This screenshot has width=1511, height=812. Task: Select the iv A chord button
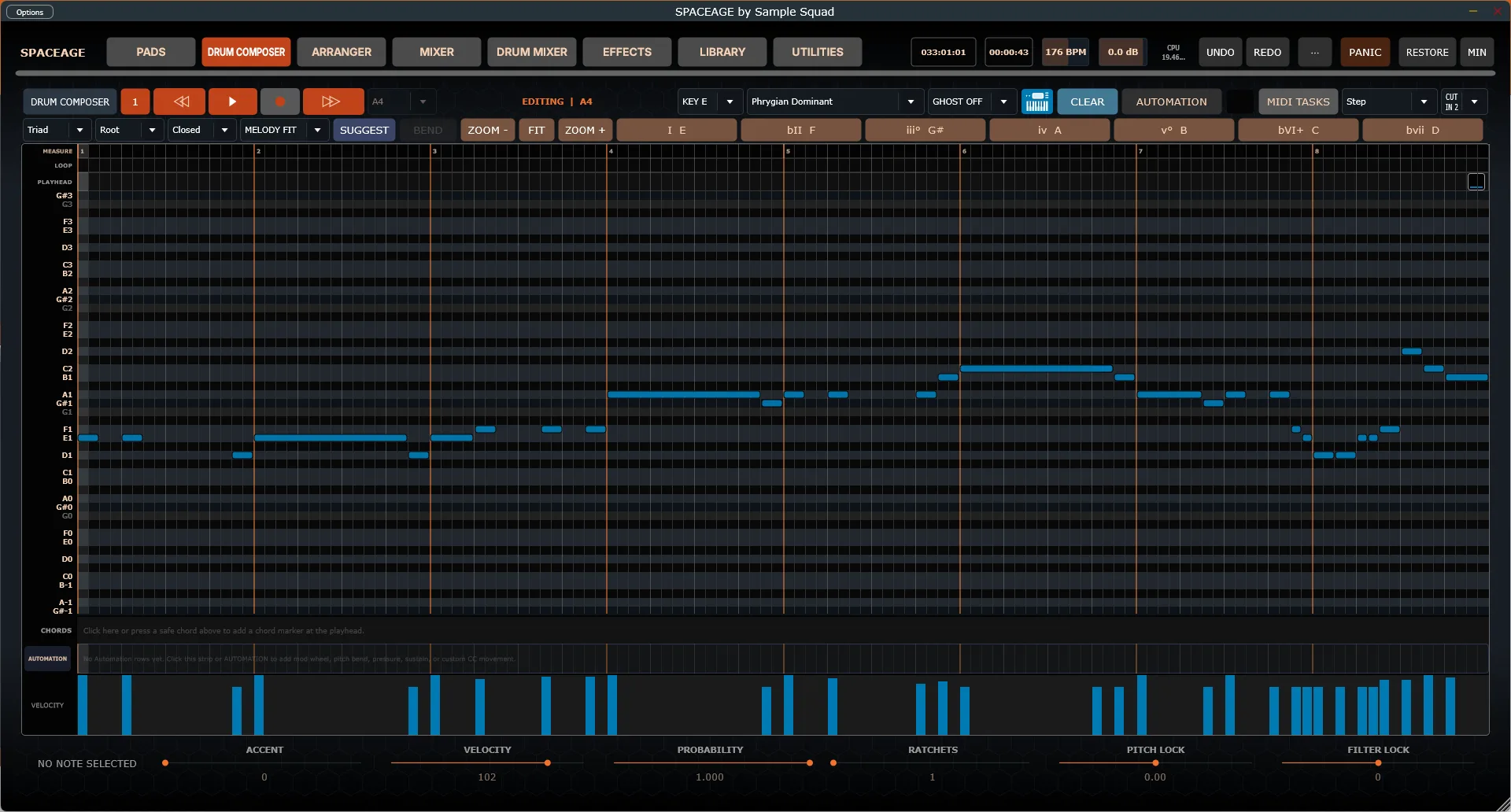(1050, 130)
